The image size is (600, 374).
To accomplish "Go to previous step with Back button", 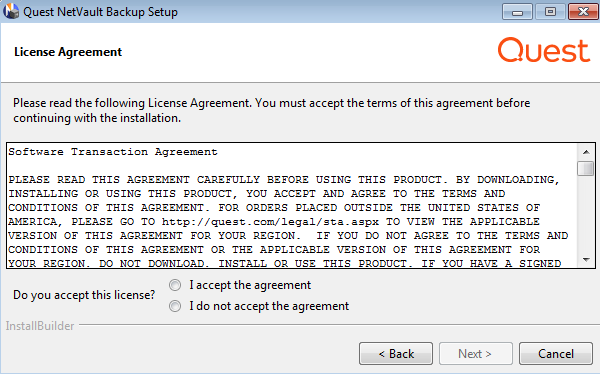I will pyautogui.click(x=396, y=353).
